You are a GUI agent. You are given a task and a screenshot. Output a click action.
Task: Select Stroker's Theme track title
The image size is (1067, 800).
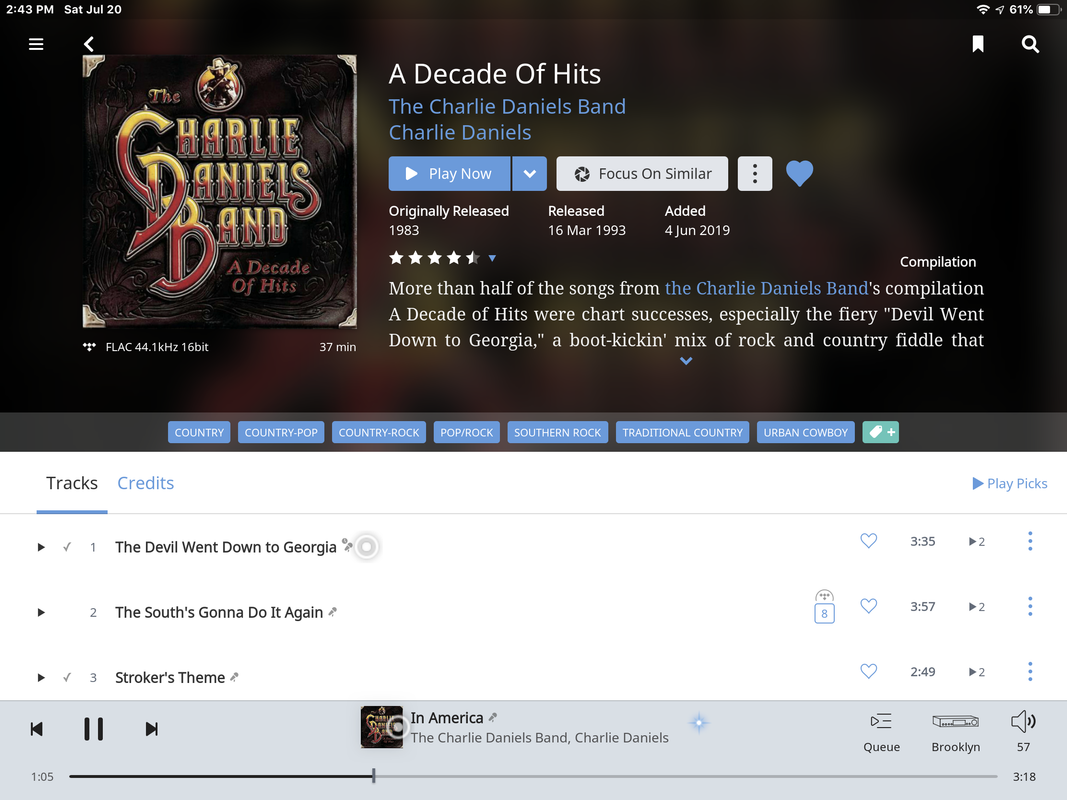[170, 678]
